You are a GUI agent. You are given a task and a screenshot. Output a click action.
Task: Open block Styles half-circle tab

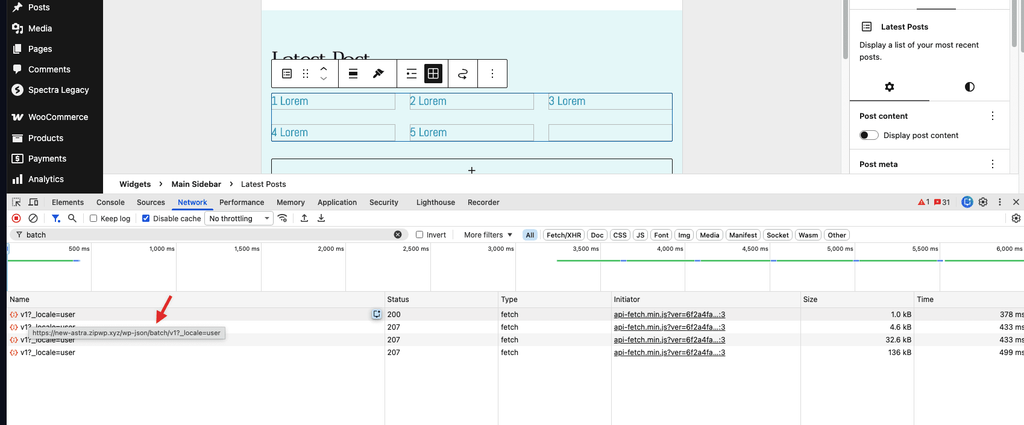point(969,87)
